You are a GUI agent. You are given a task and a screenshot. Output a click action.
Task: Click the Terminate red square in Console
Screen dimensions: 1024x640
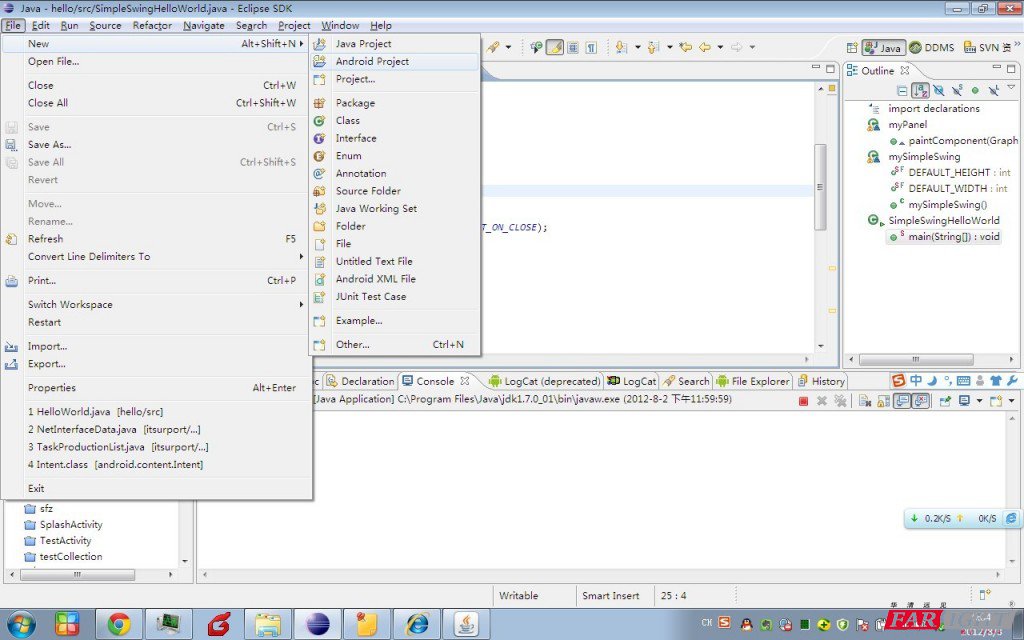coord(803,401)
